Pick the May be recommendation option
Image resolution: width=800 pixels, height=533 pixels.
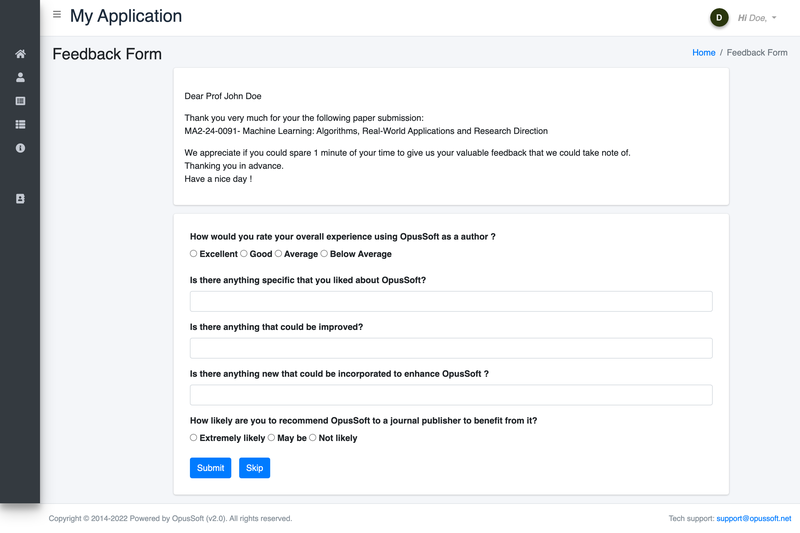[x=271, y=438]
